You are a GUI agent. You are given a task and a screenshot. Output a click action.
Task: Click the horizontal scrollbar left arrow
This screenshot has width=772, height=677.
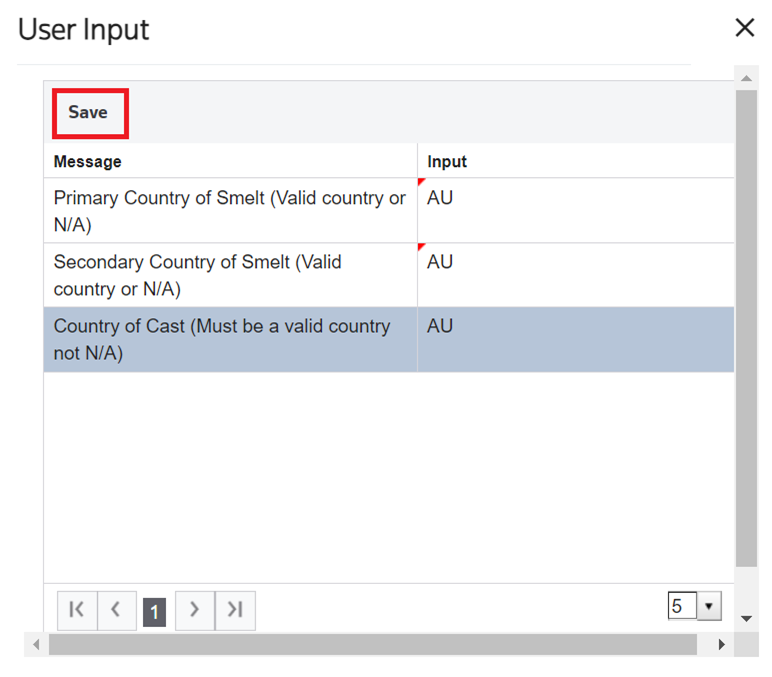click(x=37, y=645)
